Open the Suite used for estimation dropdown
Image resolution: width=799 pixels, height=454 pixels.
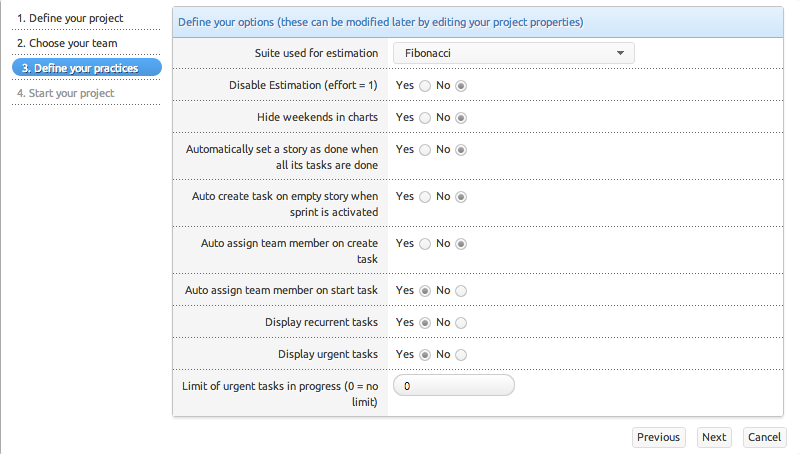coord(514,53)
